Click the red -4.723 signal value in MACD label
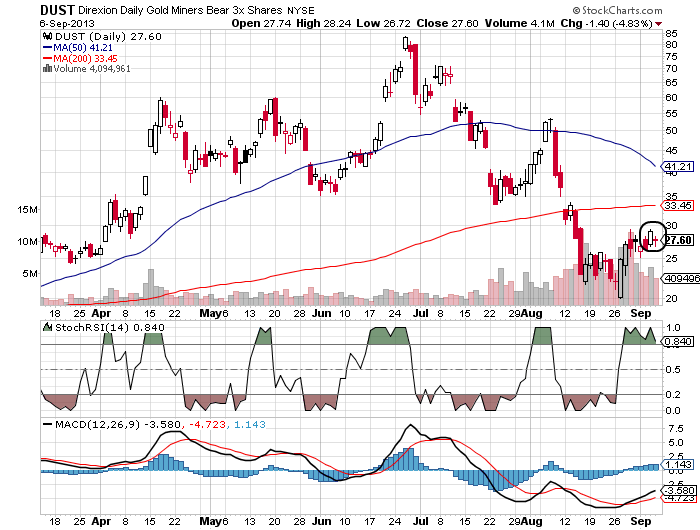The image size is (700, 530). (x=208, y=424)
